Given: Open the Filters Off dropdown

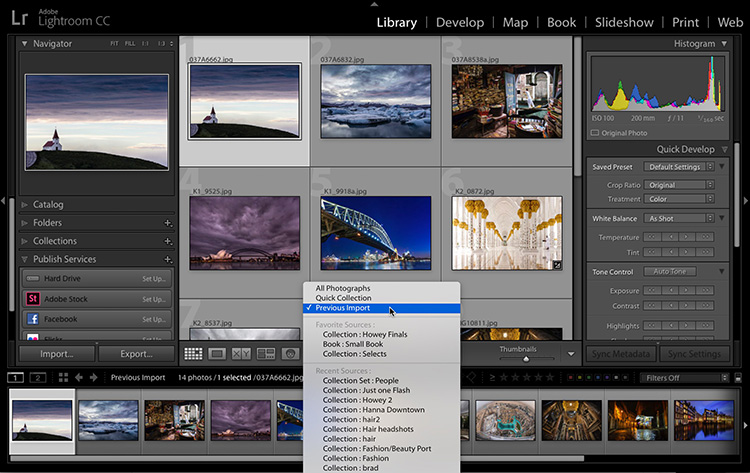Looking at the screenshot, I should [684, 378].
